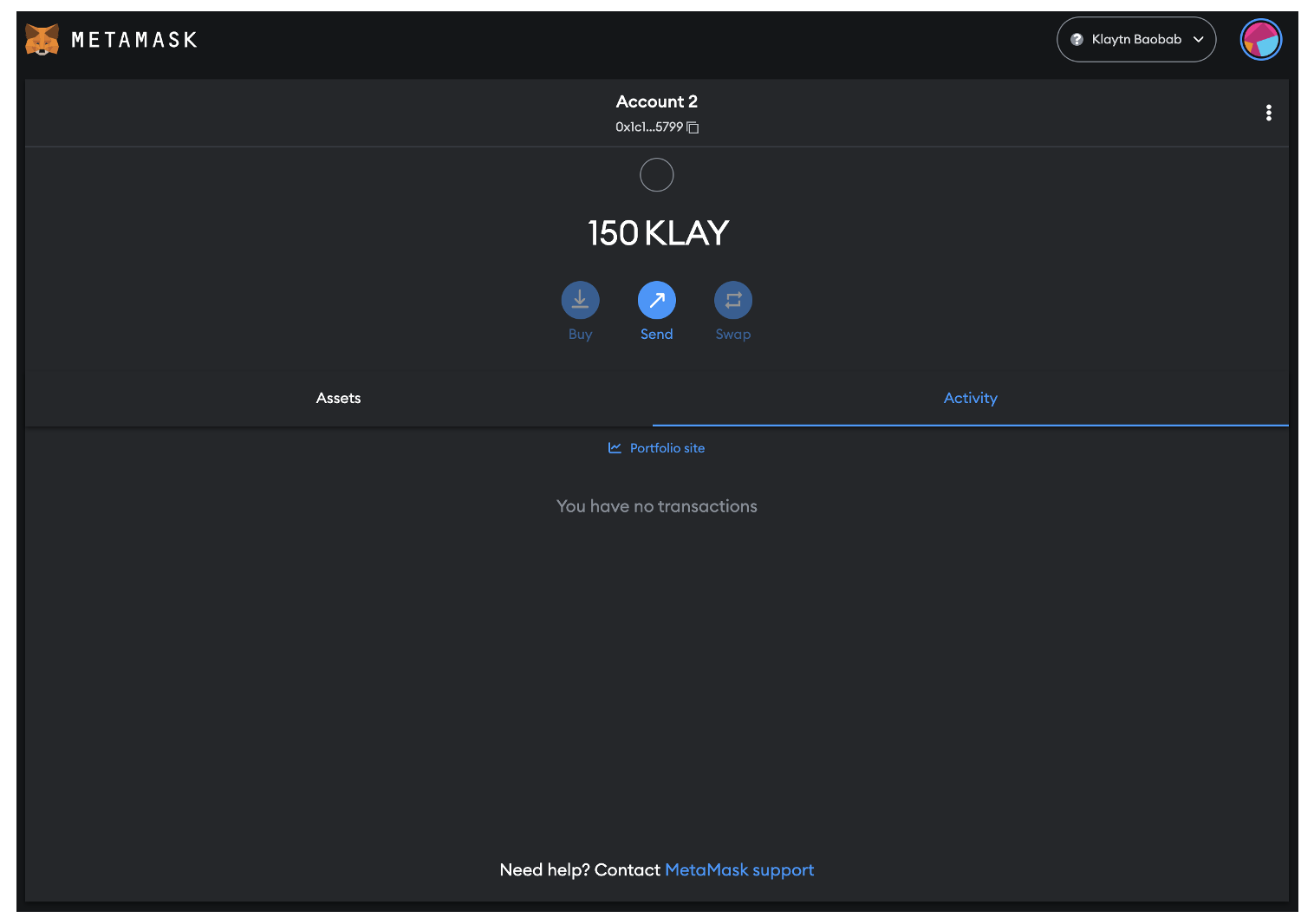Screen dimensions: 1314x924
Task: Open the Portfolio site link
Action: [657, 448]
